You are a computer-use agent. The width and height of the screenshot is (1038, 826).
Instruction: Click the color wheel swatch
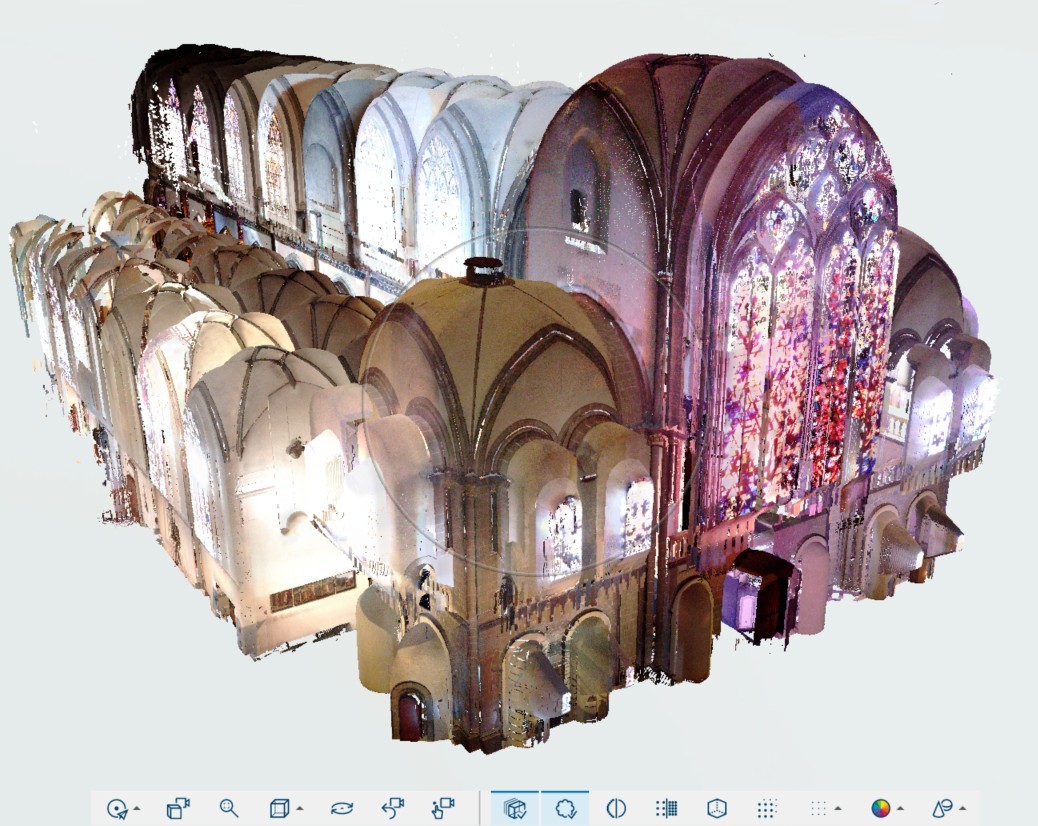(x=880, y=808)
